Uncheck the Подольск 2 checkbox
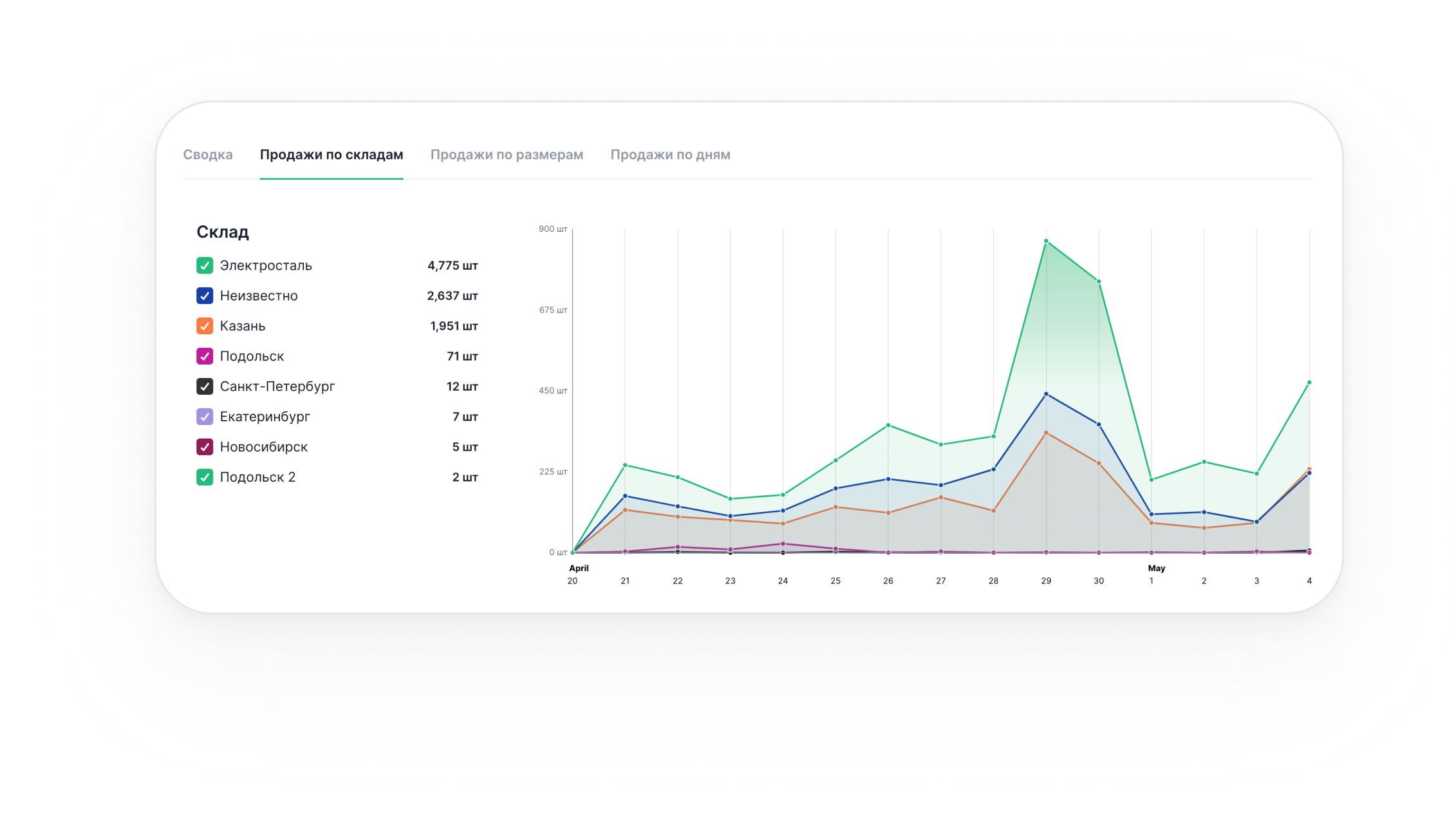 click(x=205, y=477)
